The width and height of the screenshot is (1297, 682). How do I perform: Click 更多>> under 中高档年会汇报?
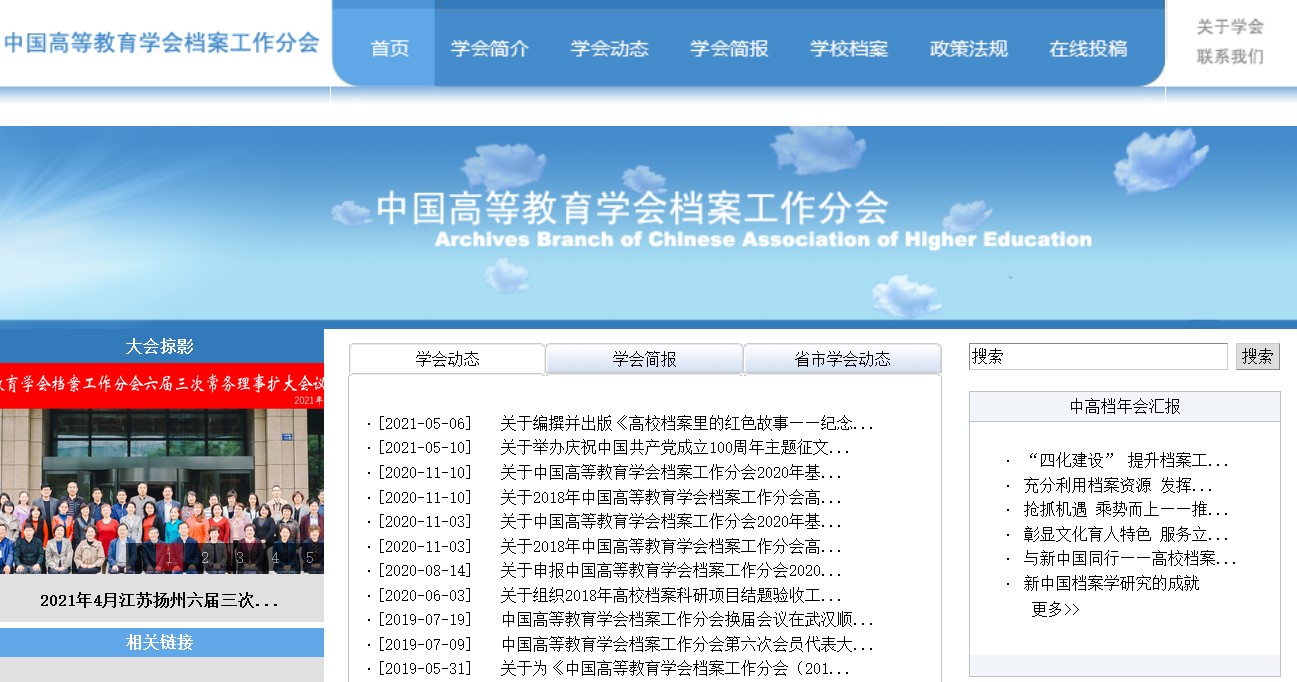pyautogui.click(x=1056, y=609)
